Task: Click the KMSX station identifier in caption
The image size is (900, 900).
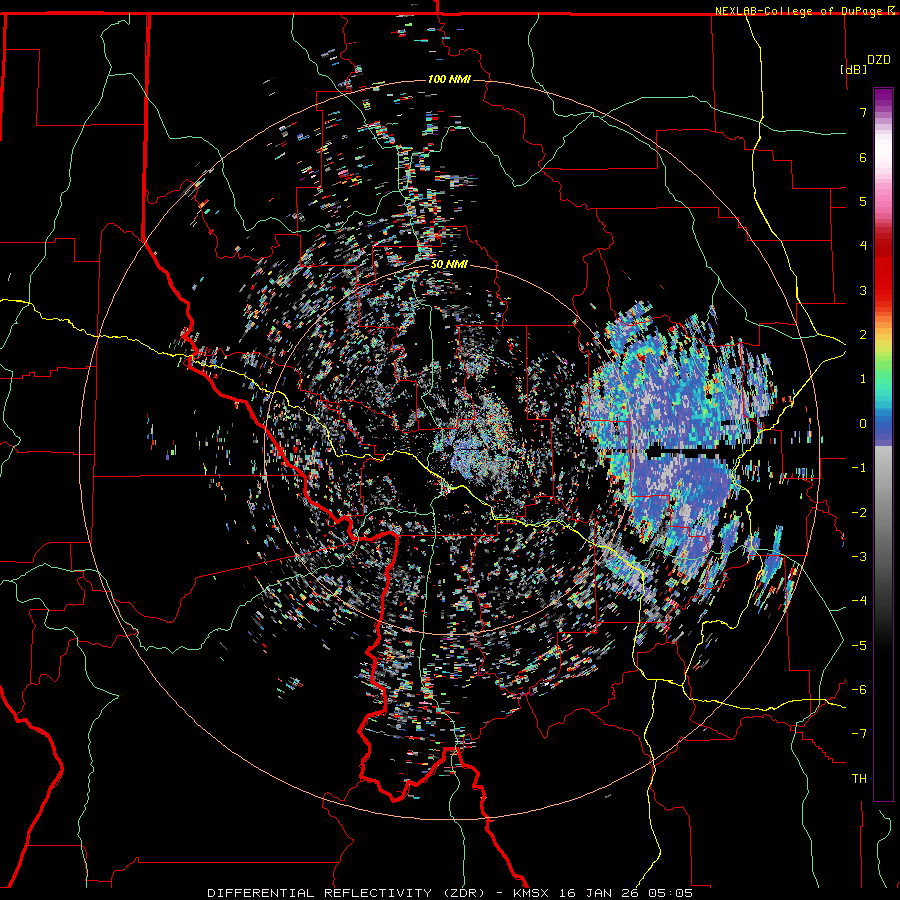Action: (x=532, y=893)
